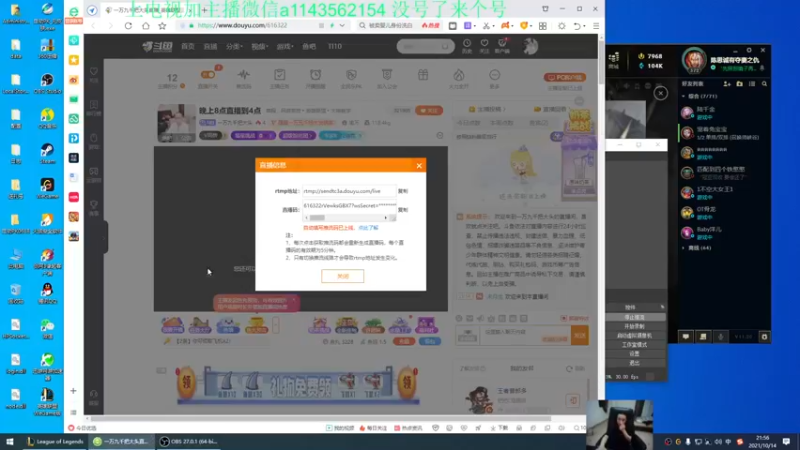The width and height of the screenshot is (800, 450).
Task: Expand the 视频 nav dropdown
Action: 259,46
